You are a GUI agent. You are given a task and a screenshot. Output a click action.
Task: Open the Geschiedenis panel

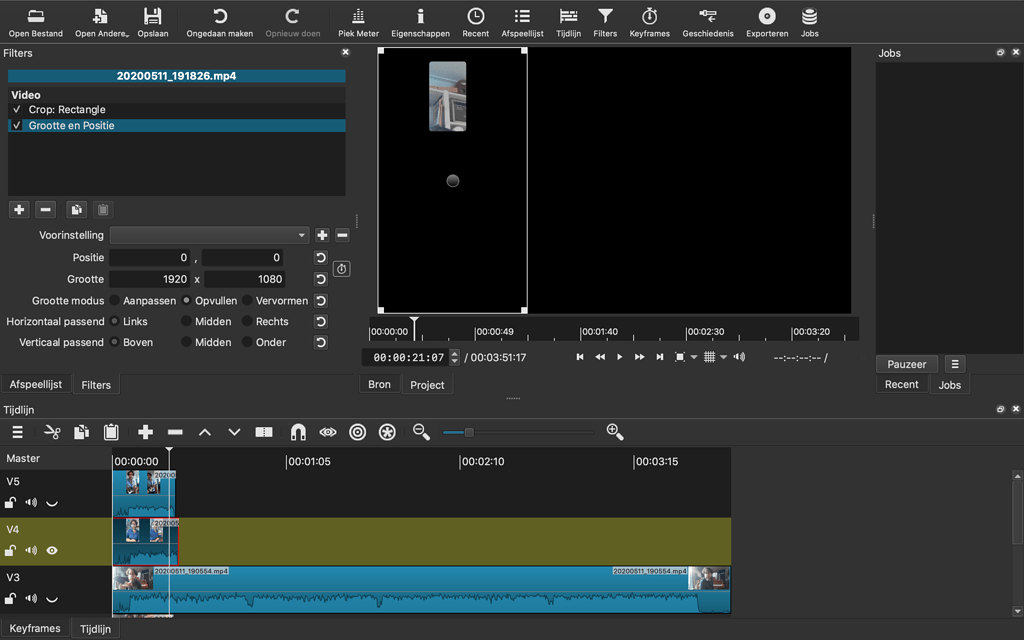pyautogui.click(x=707, y=20)
